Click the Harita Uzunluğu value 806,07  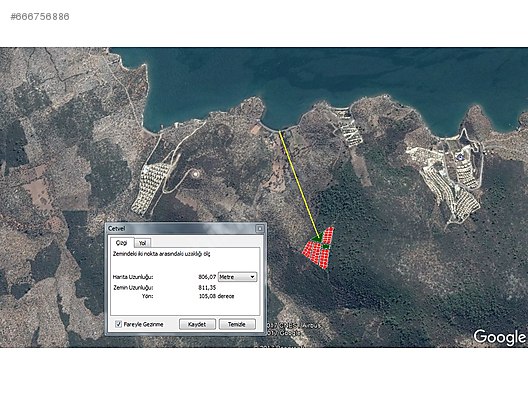[207, 277]
